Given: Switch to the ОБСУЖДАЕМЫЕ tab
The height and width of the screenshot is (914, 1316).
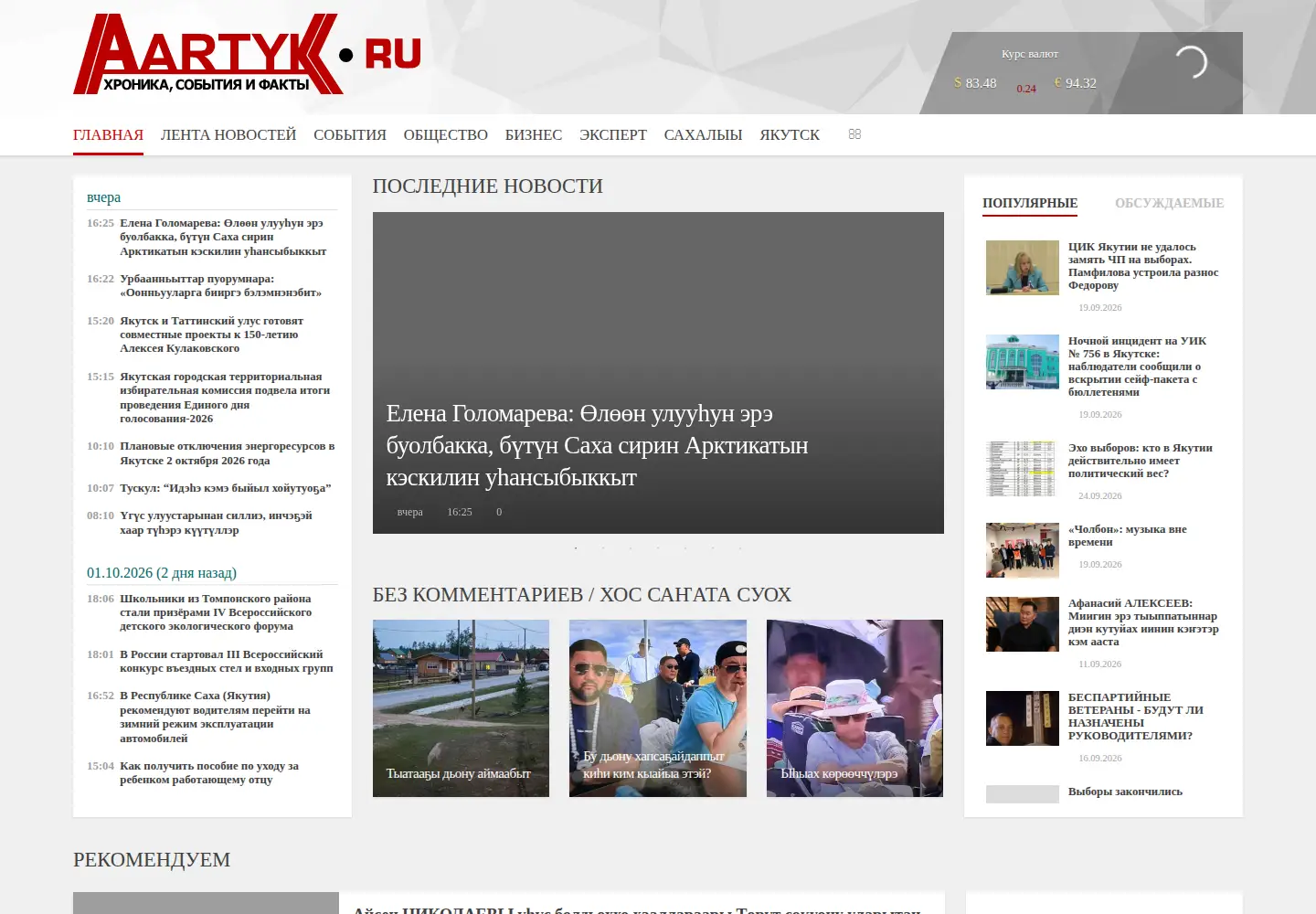Looking at the screenshot, I should pos(1169,203).
